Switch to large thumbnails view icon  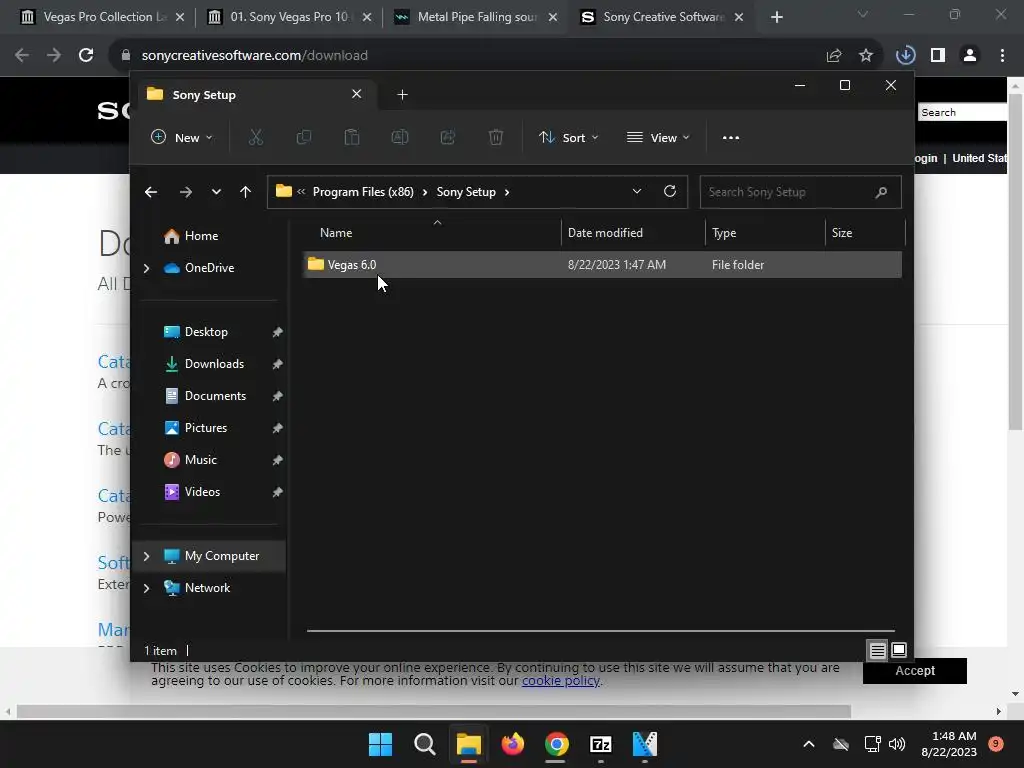(x=899, y=650)
